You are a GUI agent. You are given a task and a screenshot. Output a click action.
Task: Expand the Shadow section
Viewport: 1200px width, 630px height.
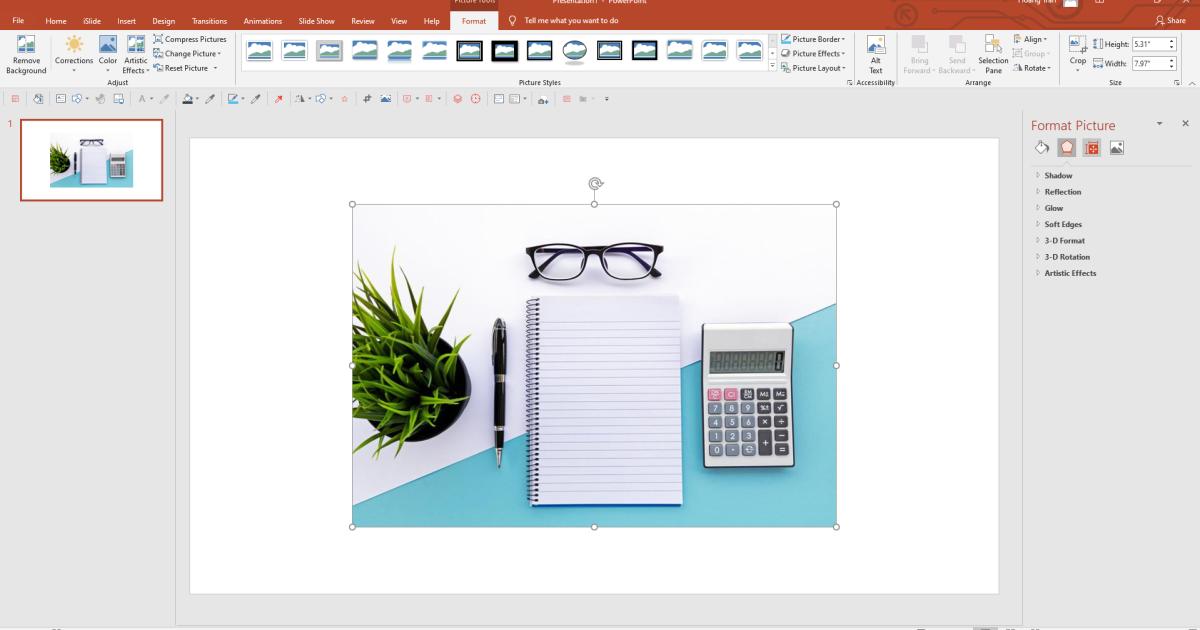click(1059, 175)
